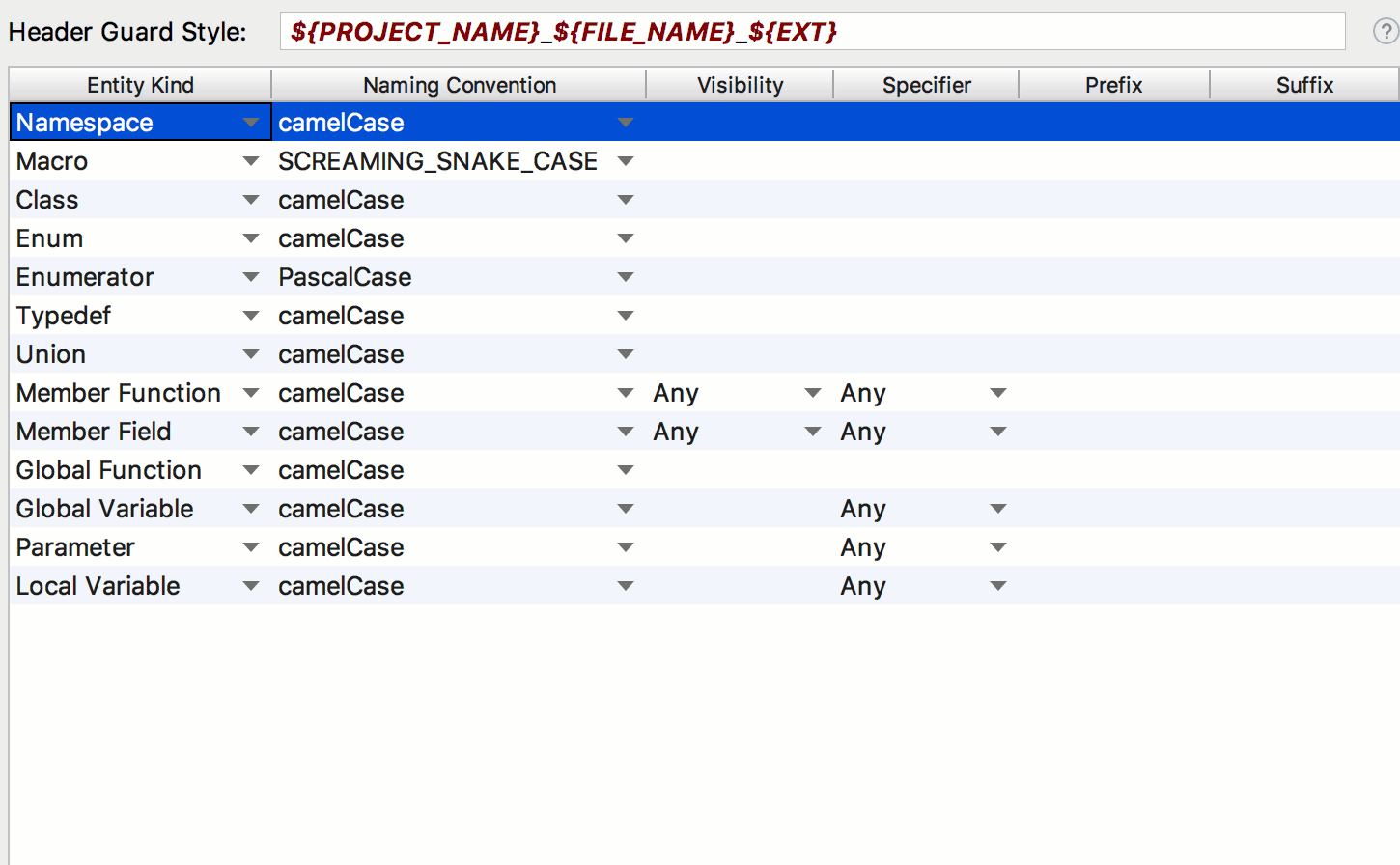Viewport: 1400px width, 865px height.
Task: Open Member Field specifier dropdown
Action: [x=998, y=432]
